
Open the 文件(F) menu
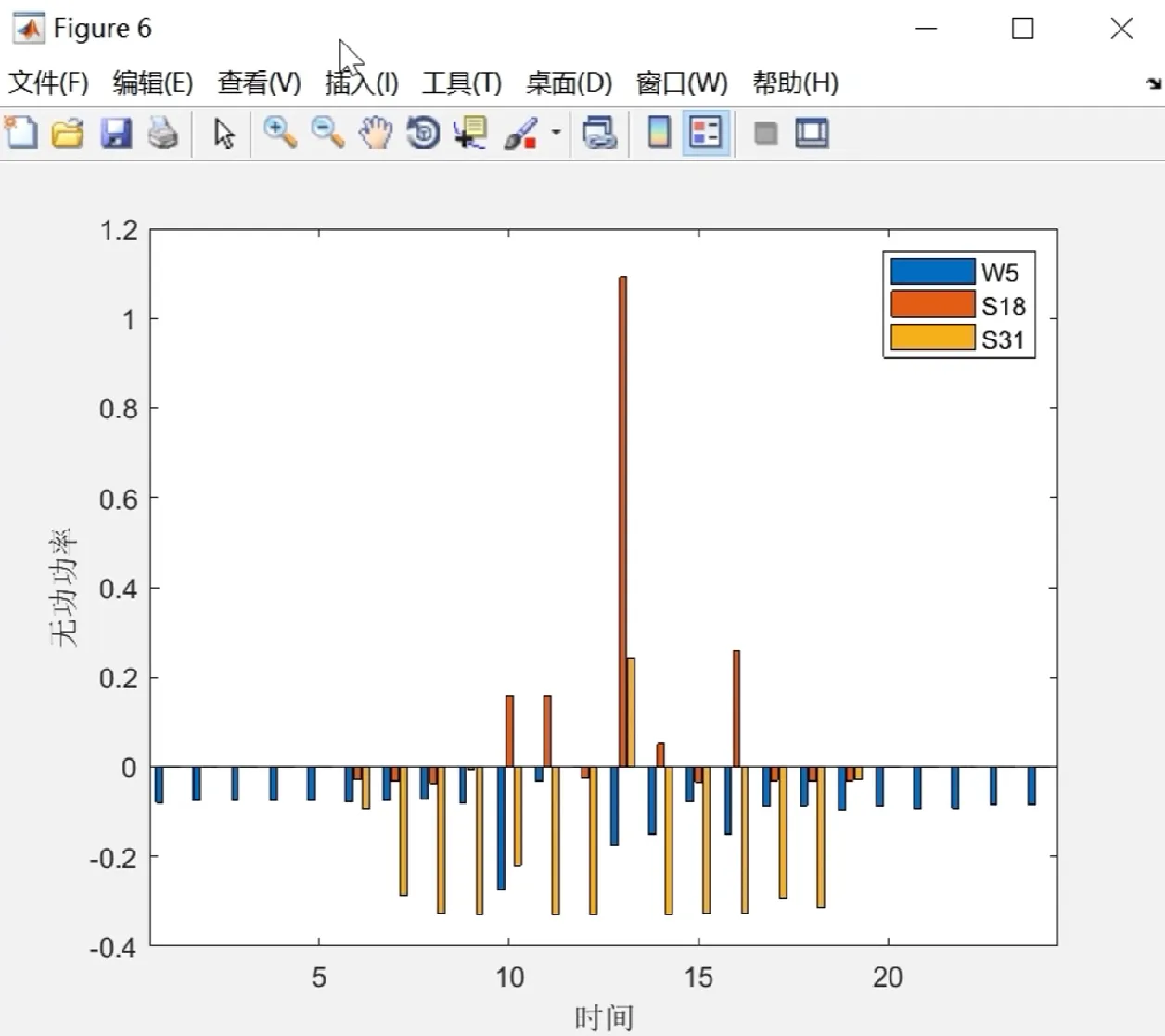coord(48,83)
